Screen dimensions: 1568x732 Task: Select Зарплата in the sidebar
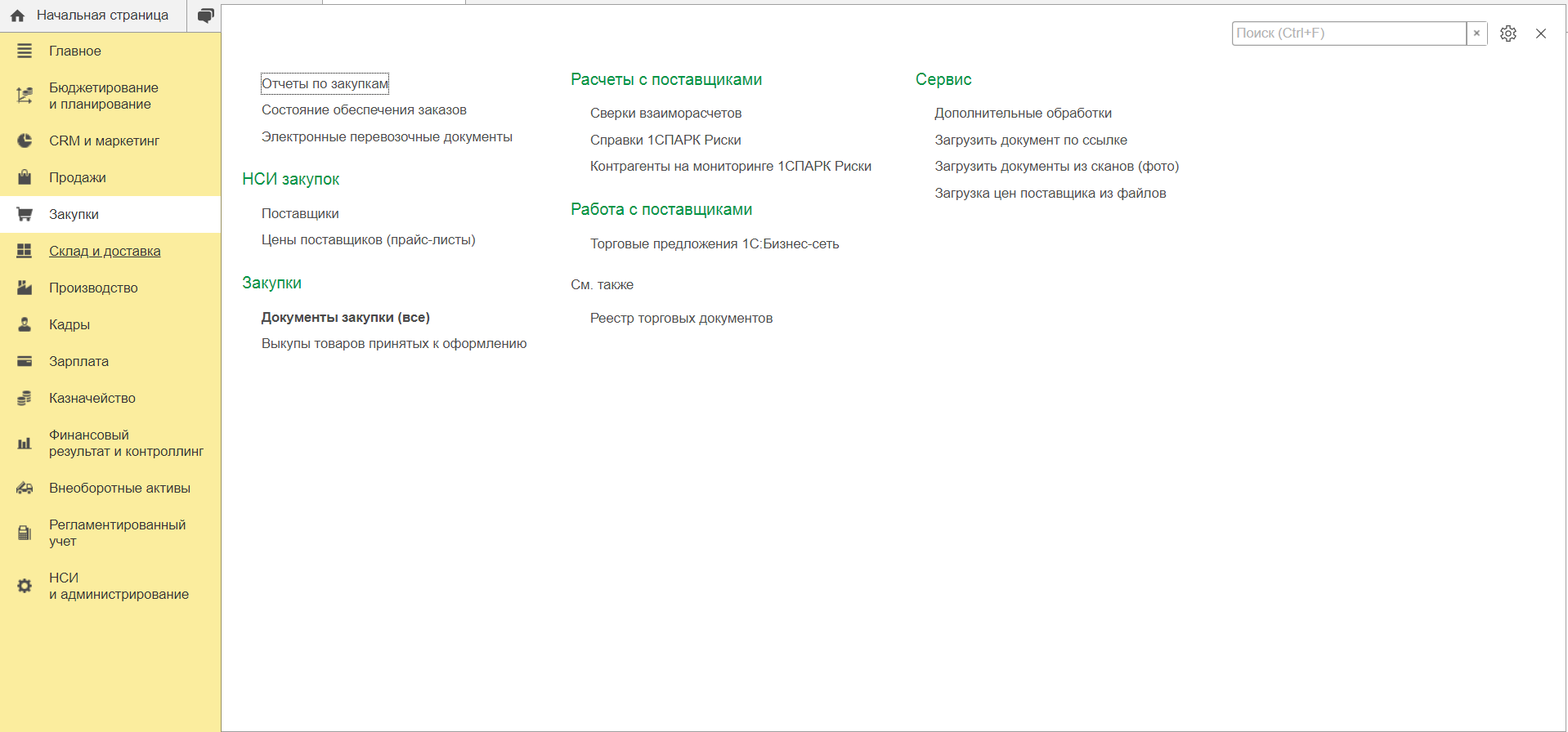78,361
